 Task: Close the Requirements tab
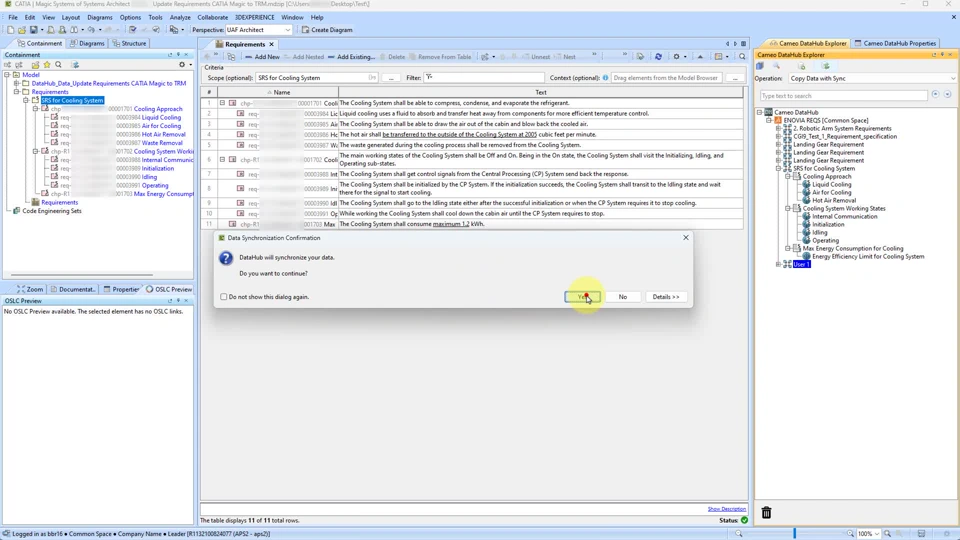[x=271, y=44]
